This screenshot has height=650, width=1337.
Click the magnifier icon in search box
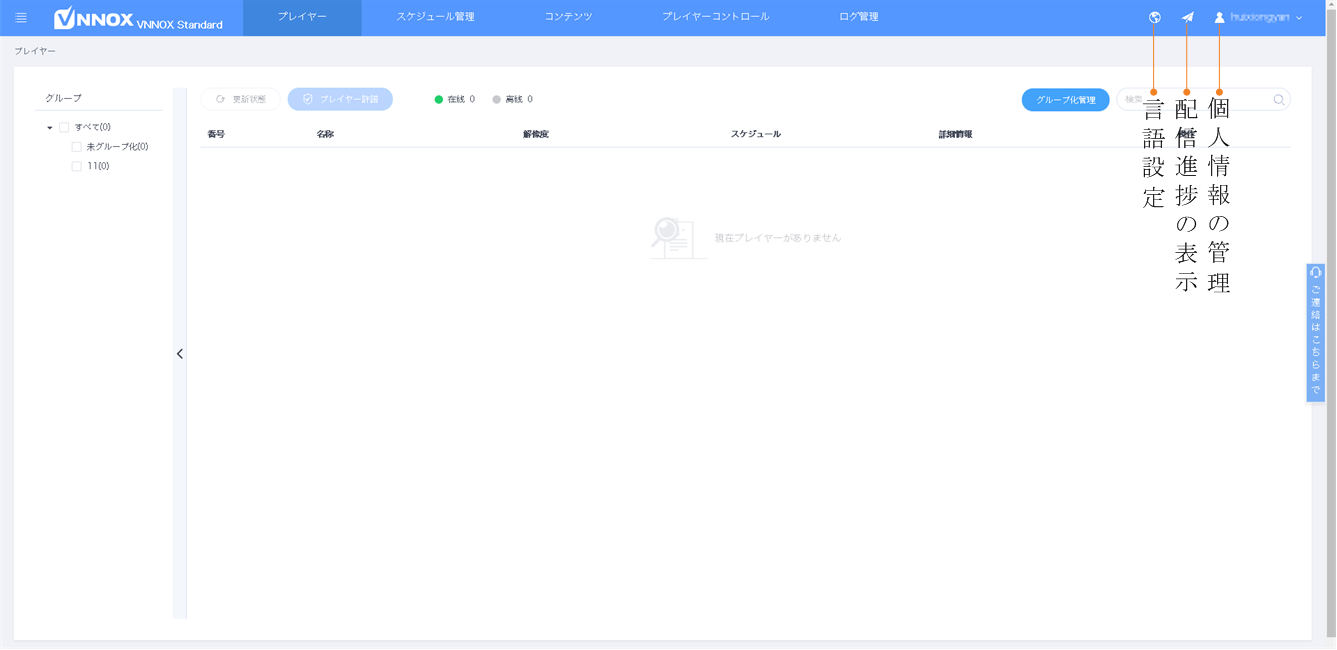(1279, 100)
